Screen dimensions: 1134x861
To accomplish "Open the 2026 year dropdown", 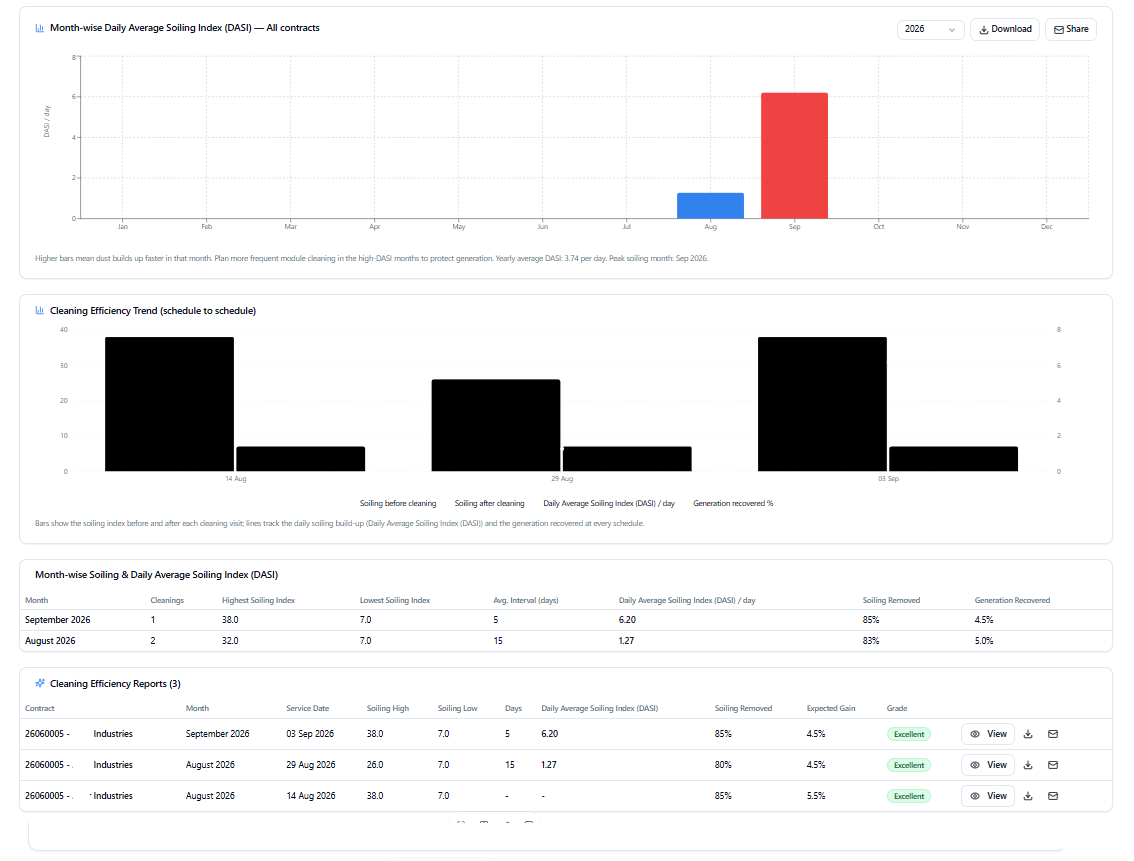I will pyautogui.click(x=930, y=29).
